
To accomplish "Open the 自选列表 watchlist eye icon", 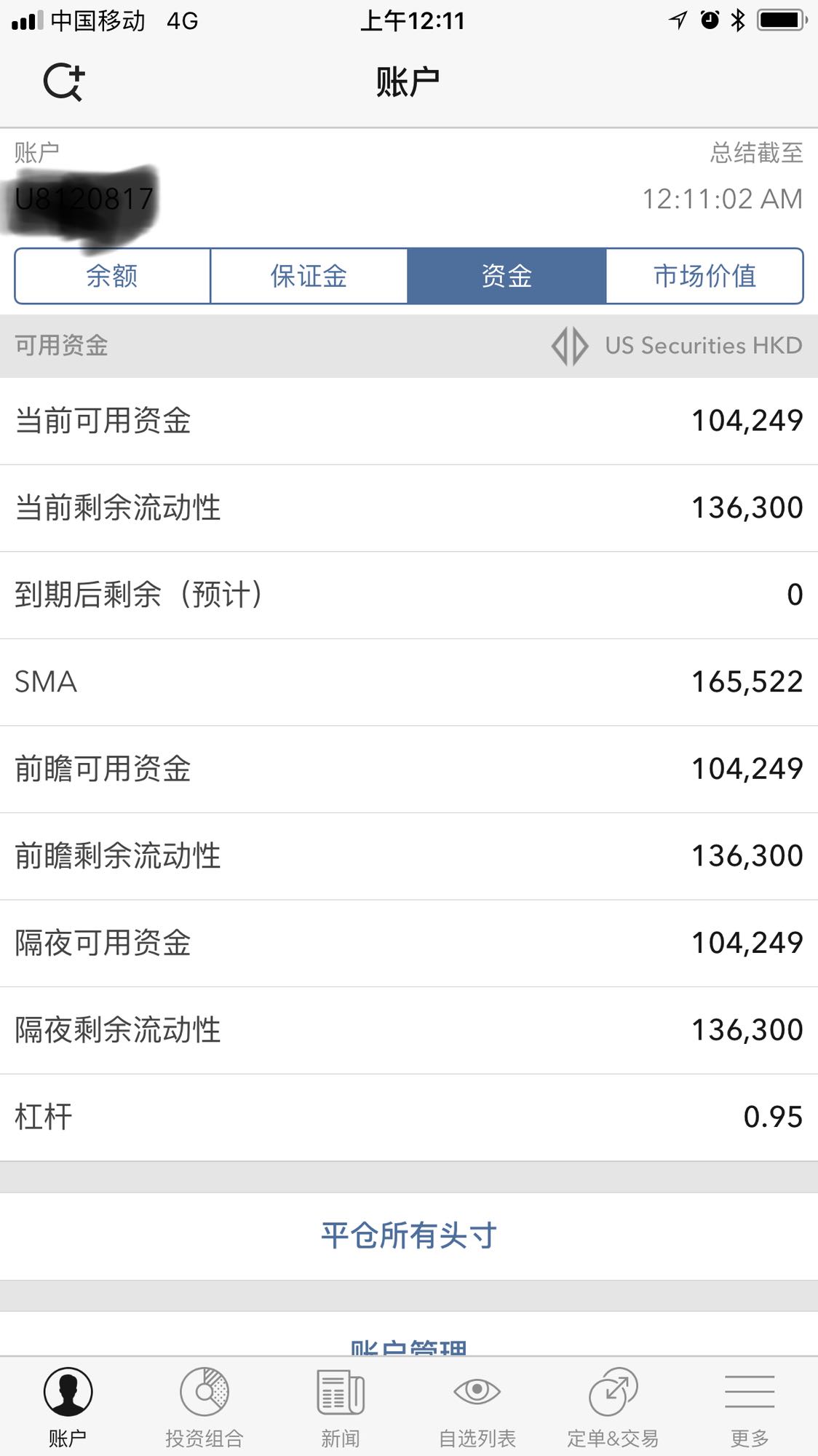I will point(477,1392).
